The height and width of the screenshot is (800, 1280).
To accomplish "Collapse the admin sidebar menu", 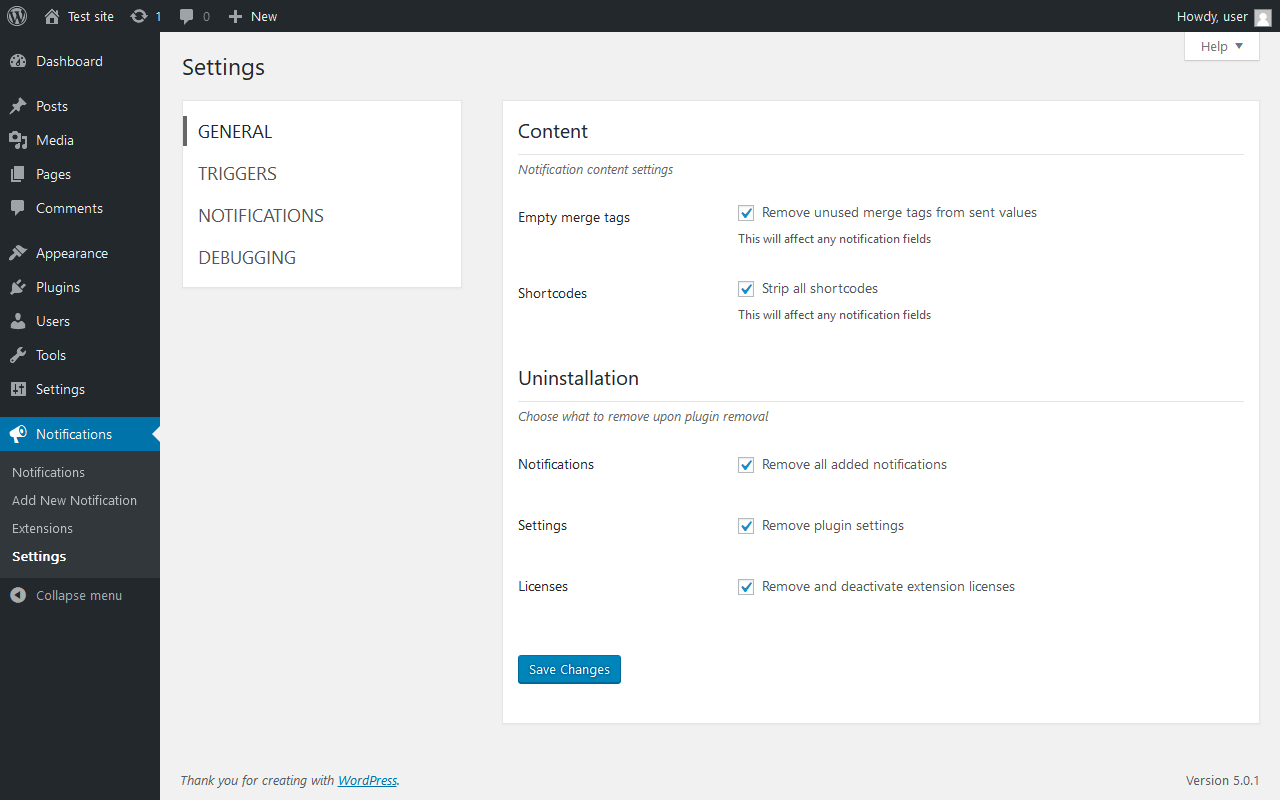I will click(x=66, y=595).
